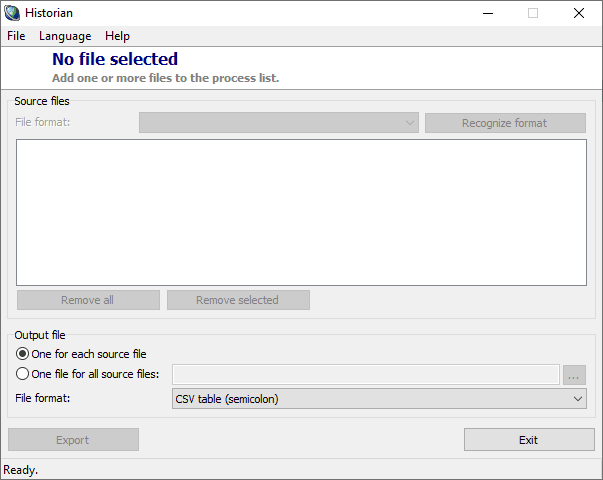The height and width of the screenshot is (480, 603).
Task: Select 'One file for all source files' option
Action: 23,374
